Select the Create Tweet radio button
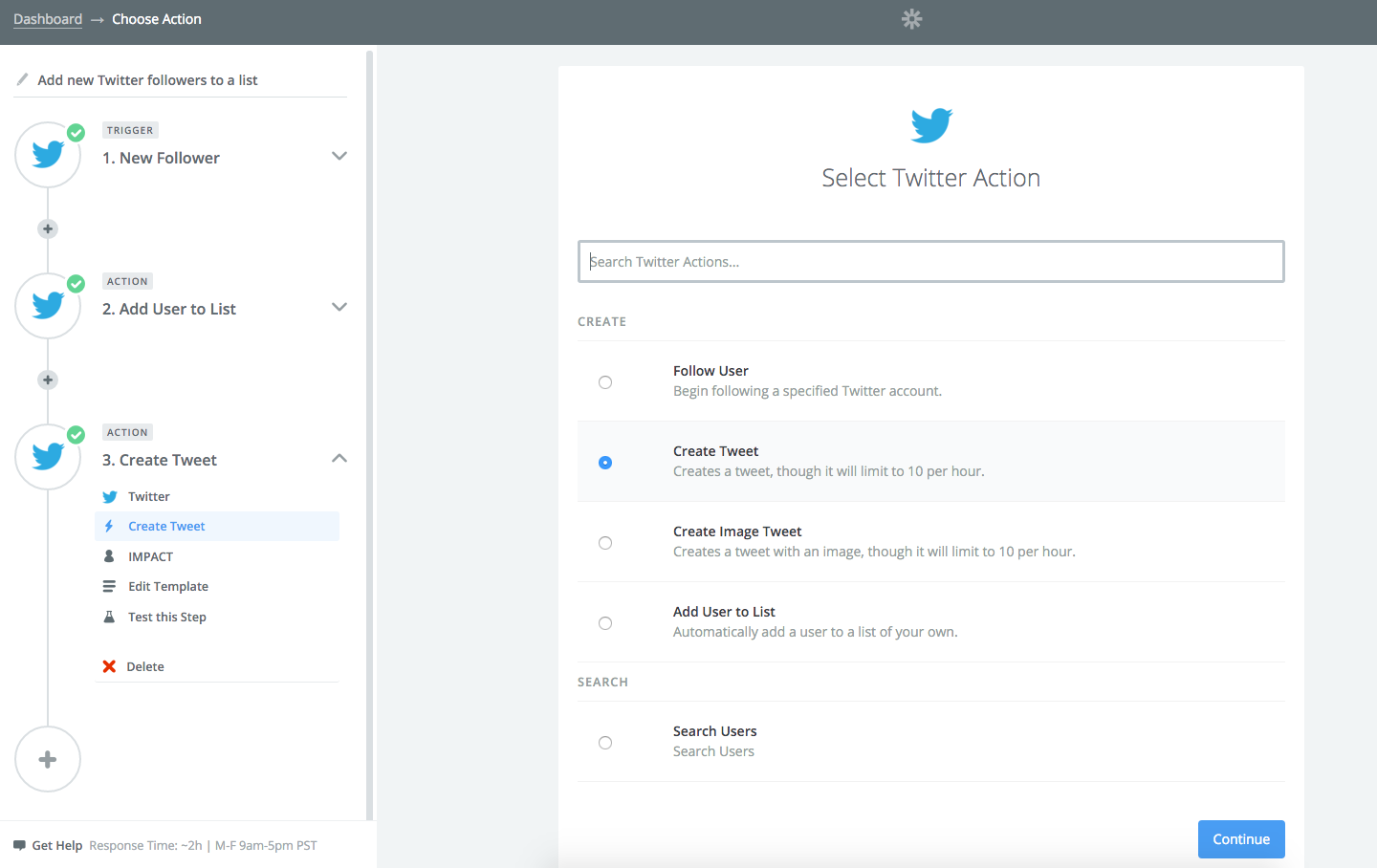Screen dimensions: 1377x868 (x=605, y=463)
